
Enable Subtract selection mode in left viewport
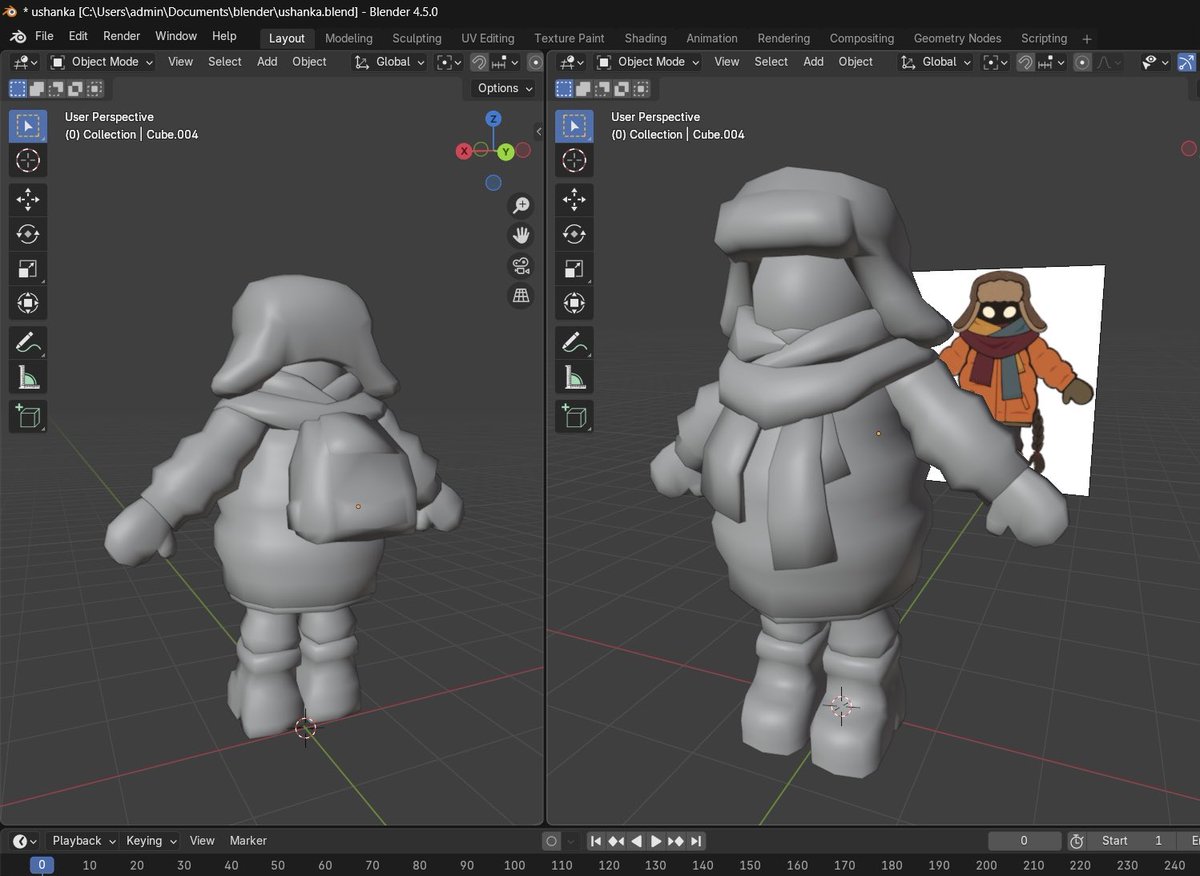56,88
